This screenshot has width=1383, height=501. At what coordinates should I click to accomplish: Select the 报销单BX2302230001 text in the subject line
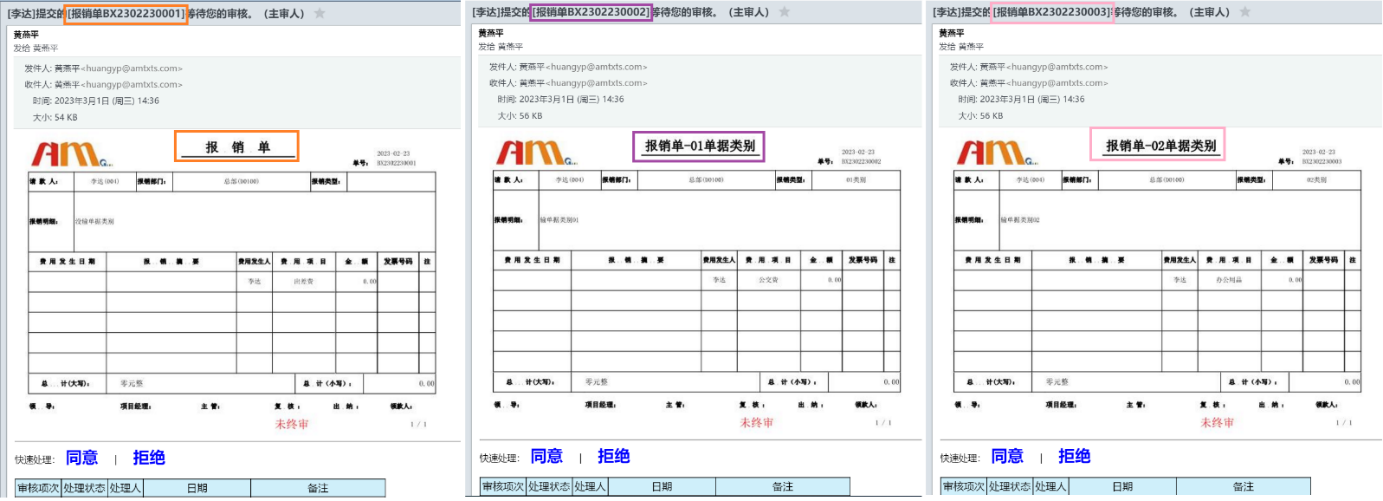126,13
